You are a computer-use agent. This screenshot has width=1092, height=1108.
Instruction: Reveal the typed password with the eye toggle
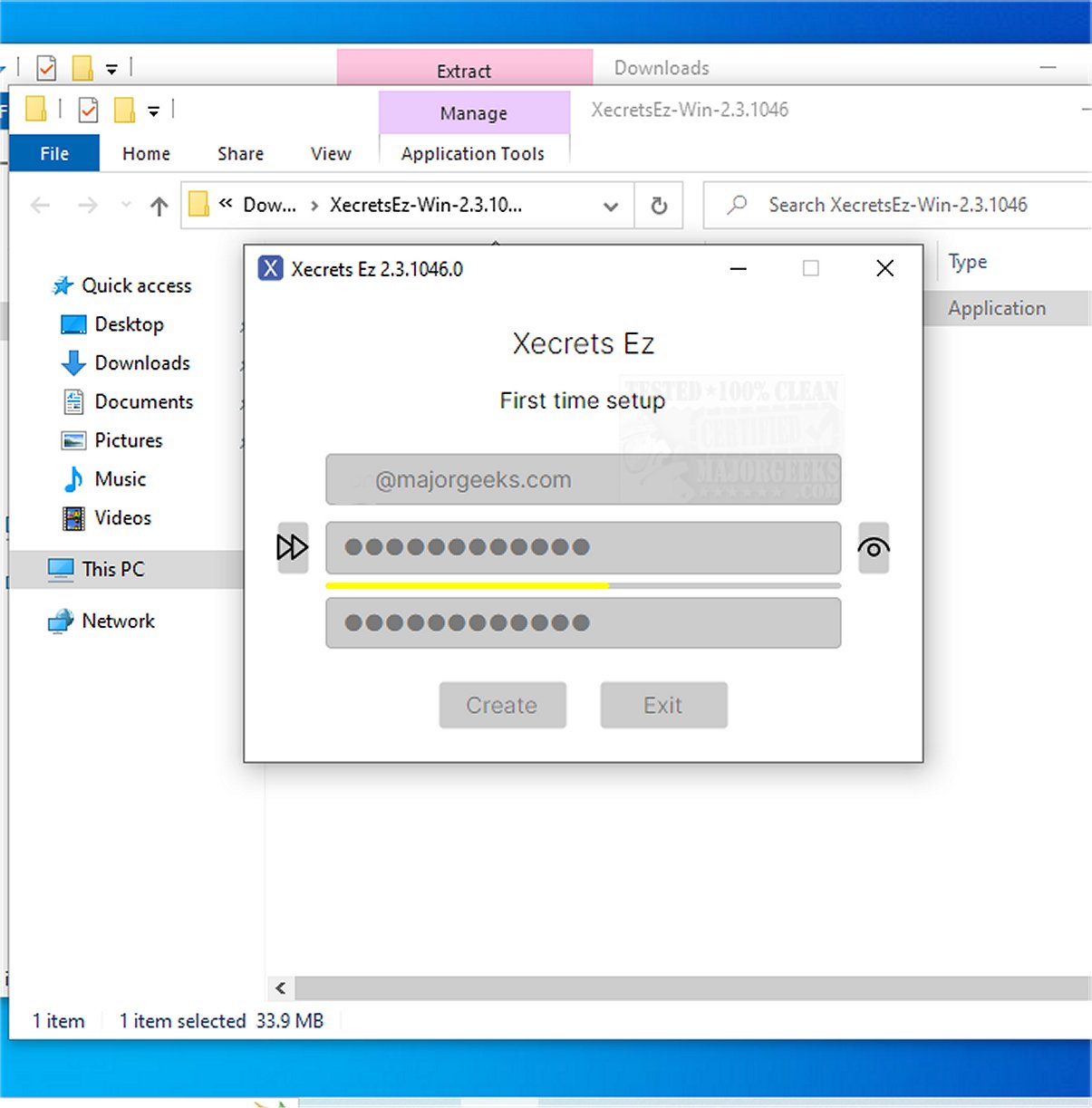point(873,547)
